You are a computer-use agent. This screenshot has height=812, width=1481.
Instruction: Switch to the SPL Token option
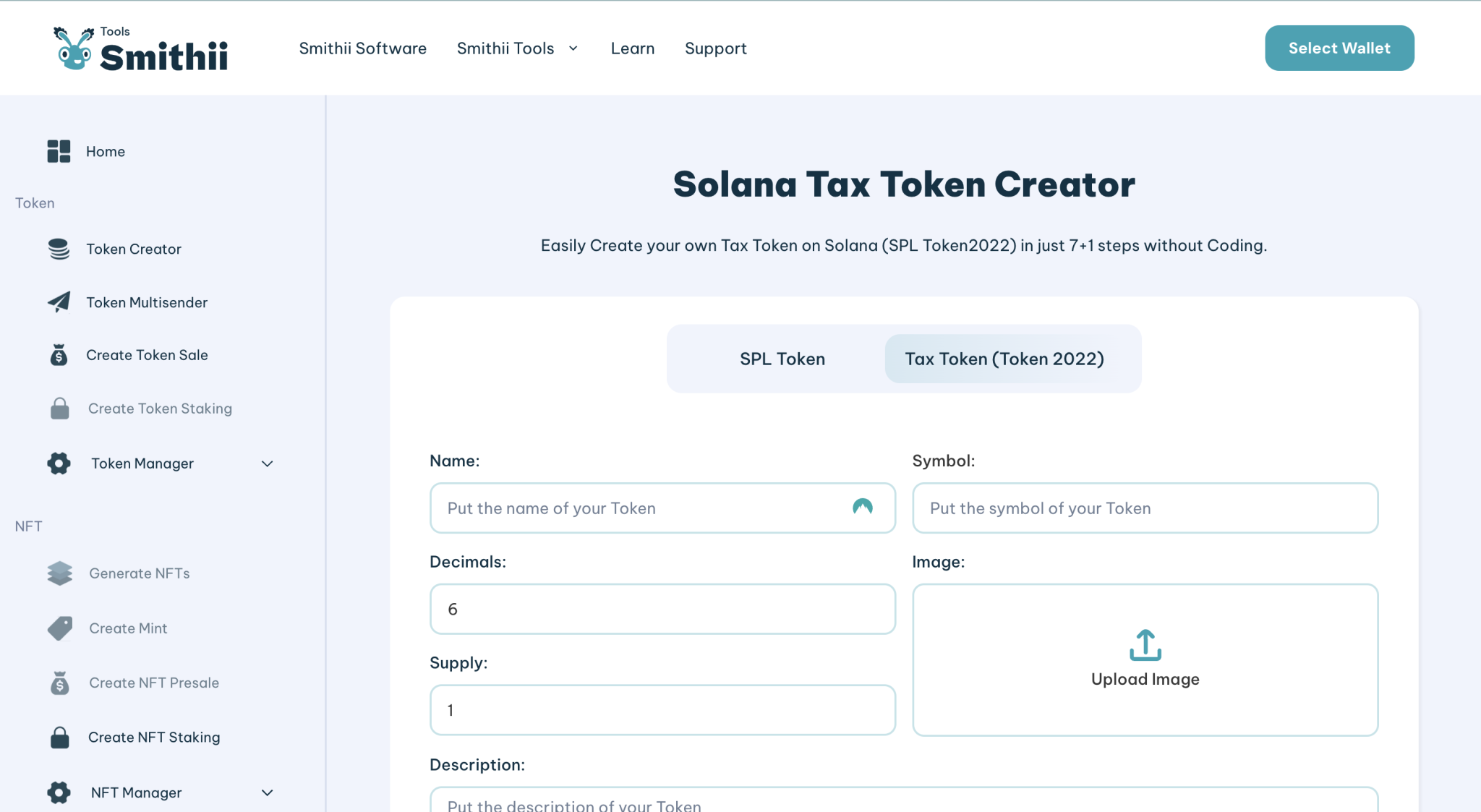click(x=781, y=359)
